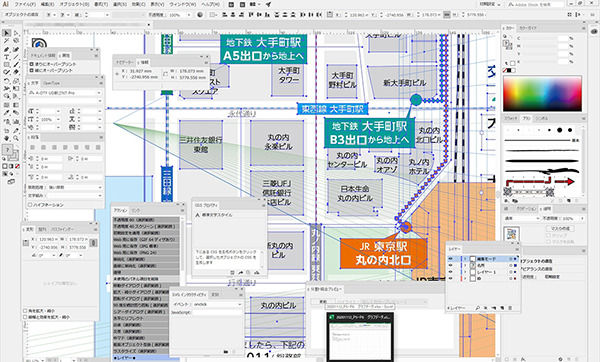The height and width of the screenshot is (362, 600).
Task: Open the ファイル menu
Action: pos(25,4)
